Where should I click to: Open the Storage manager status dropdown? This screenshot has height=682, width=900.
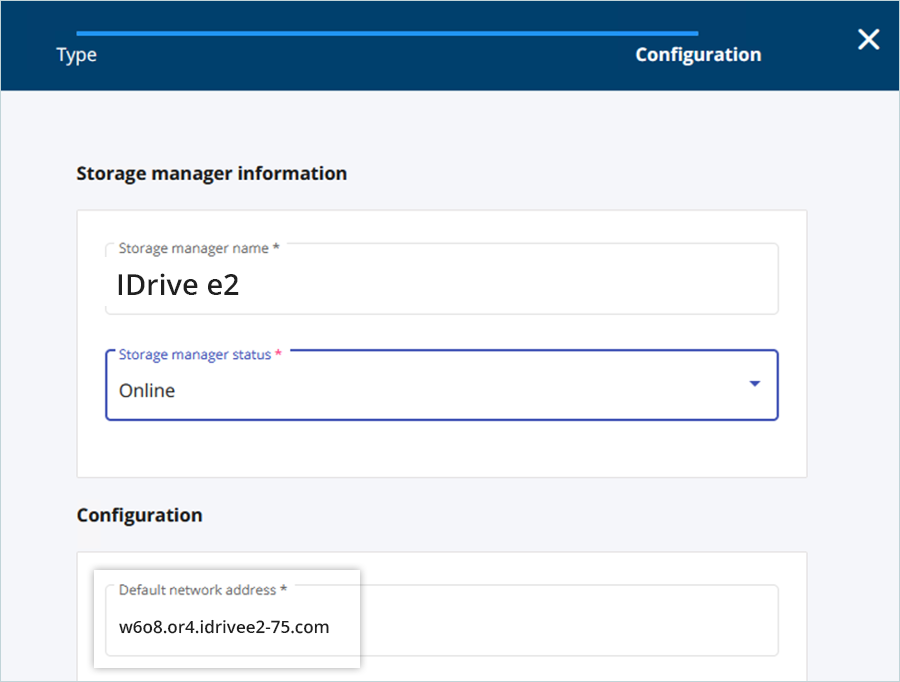click(x=441, y=386)
